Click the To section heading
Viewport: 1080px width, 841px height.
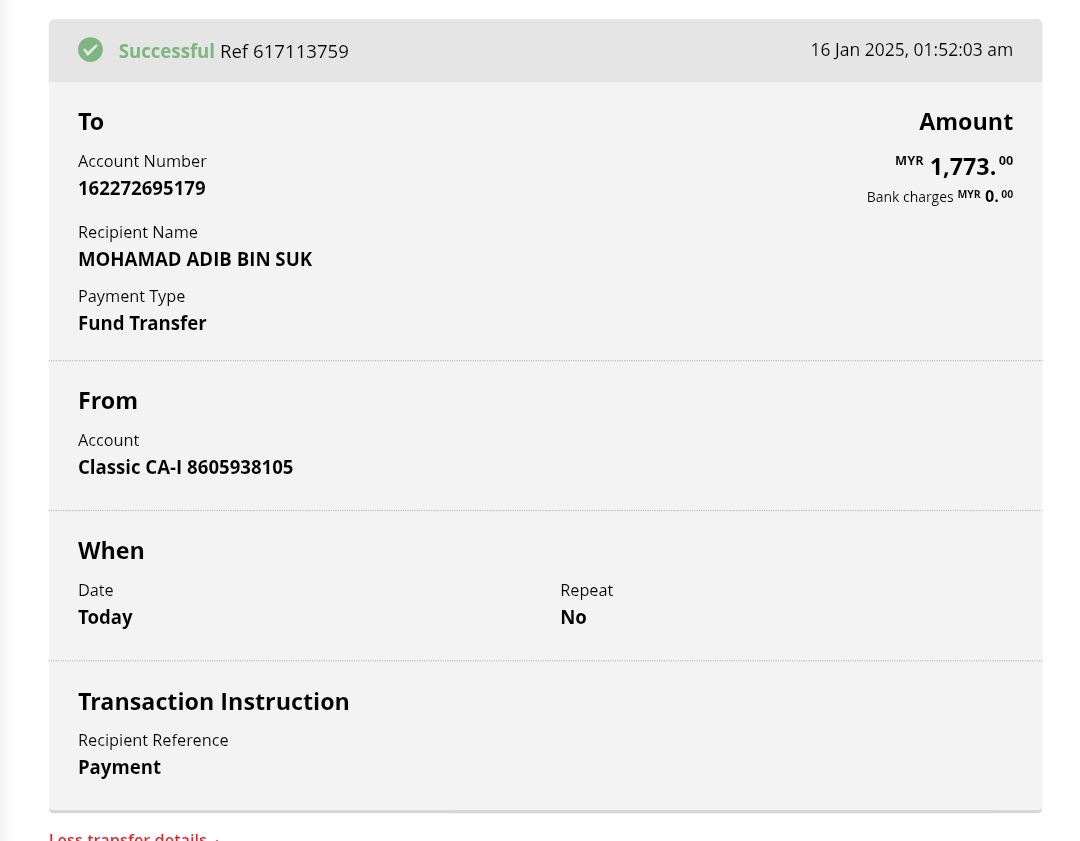pos(91,122)
